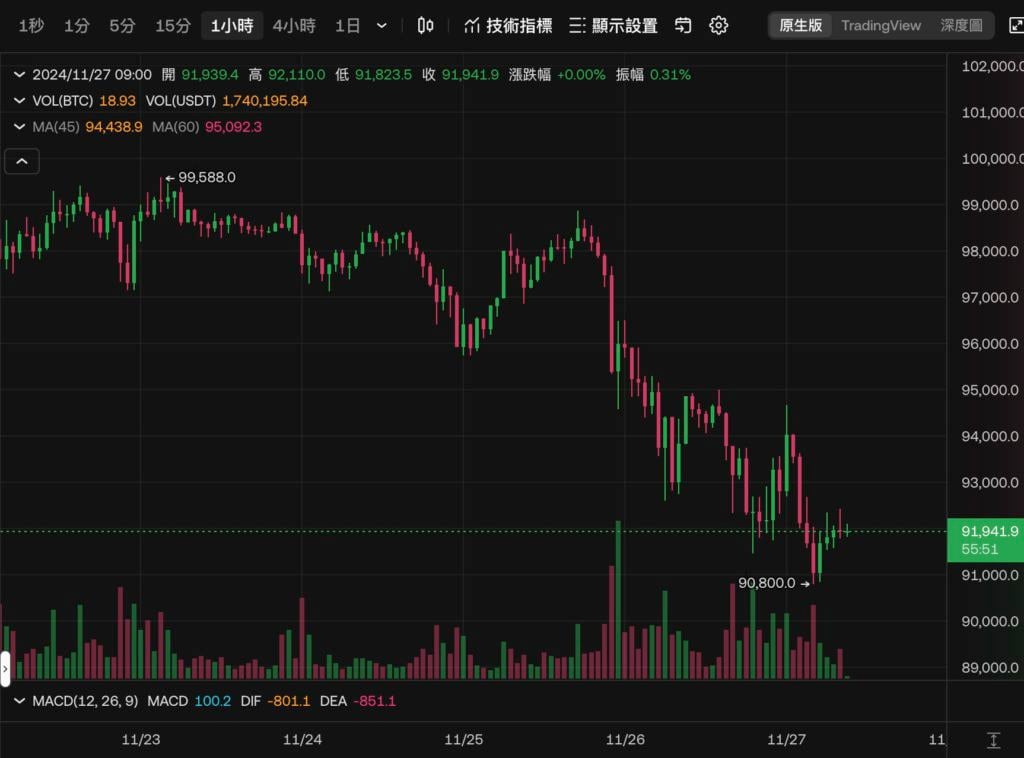Expand the left side panel arrow
Screen dimensions: 1024x758
point(5,669)
